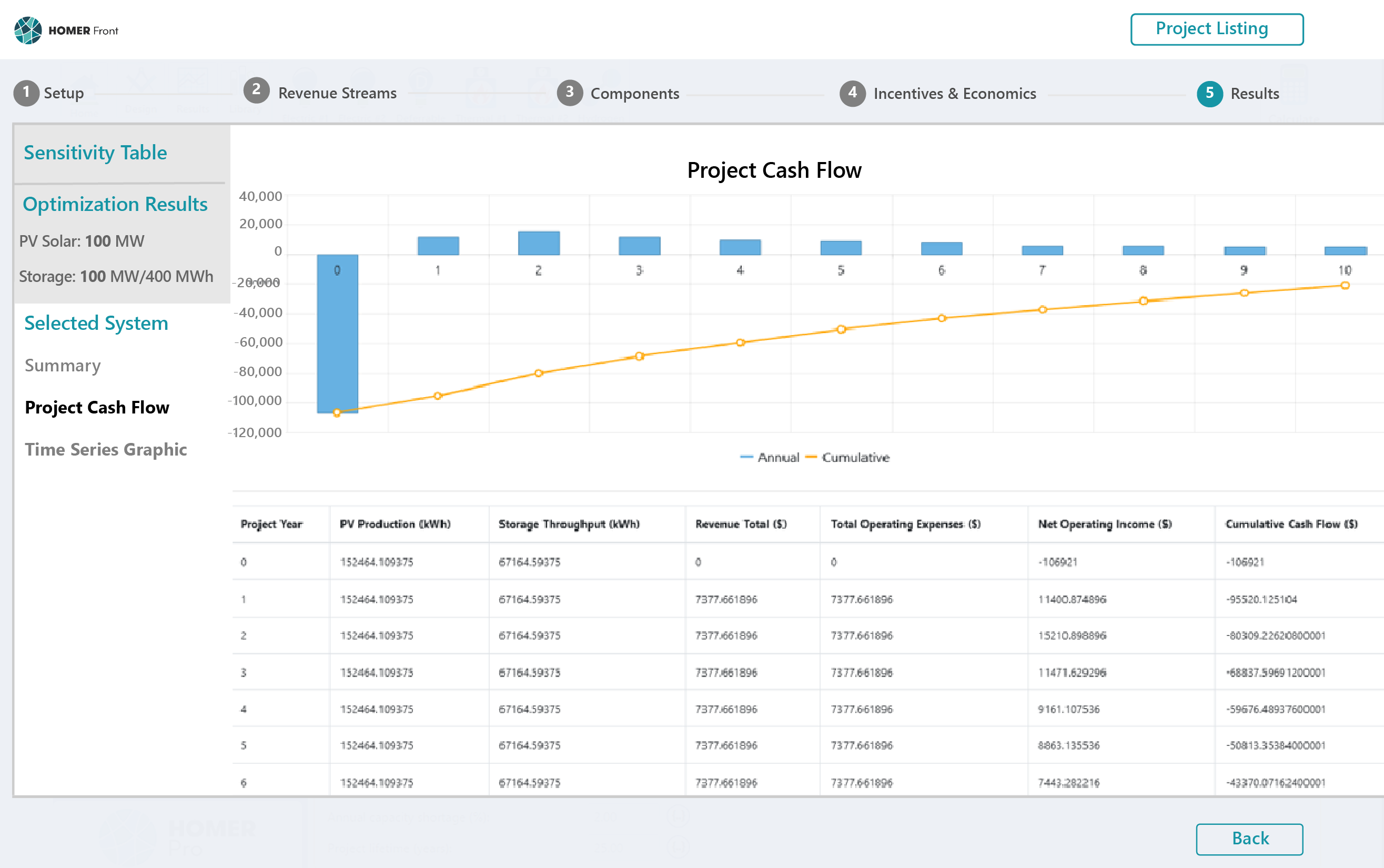Toggle Cumulative series in chart legend
The width and height of the screenshot is (1384, 868).
click(x=848, y=458)
